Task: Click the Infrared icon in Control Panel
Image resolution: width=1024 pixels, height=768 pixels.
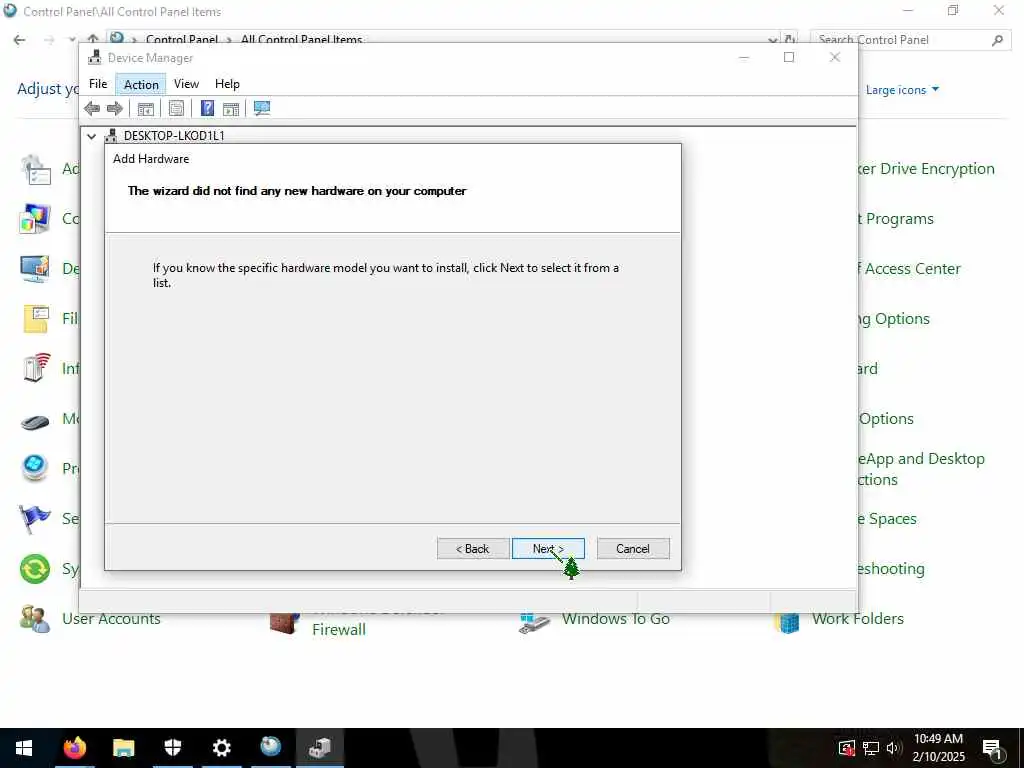Action: (x=35, y=368)
